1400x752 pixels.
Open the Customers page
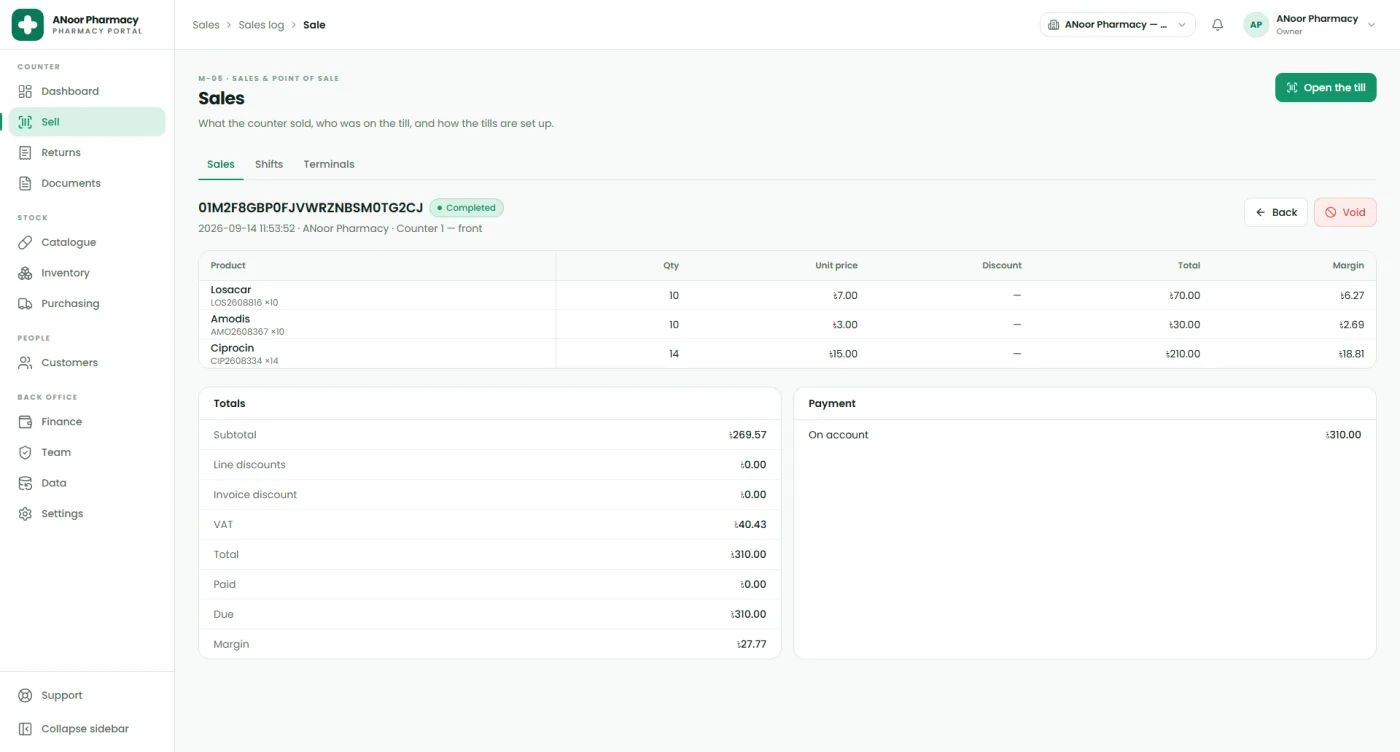pyautogui.click(x=87, y=362)
